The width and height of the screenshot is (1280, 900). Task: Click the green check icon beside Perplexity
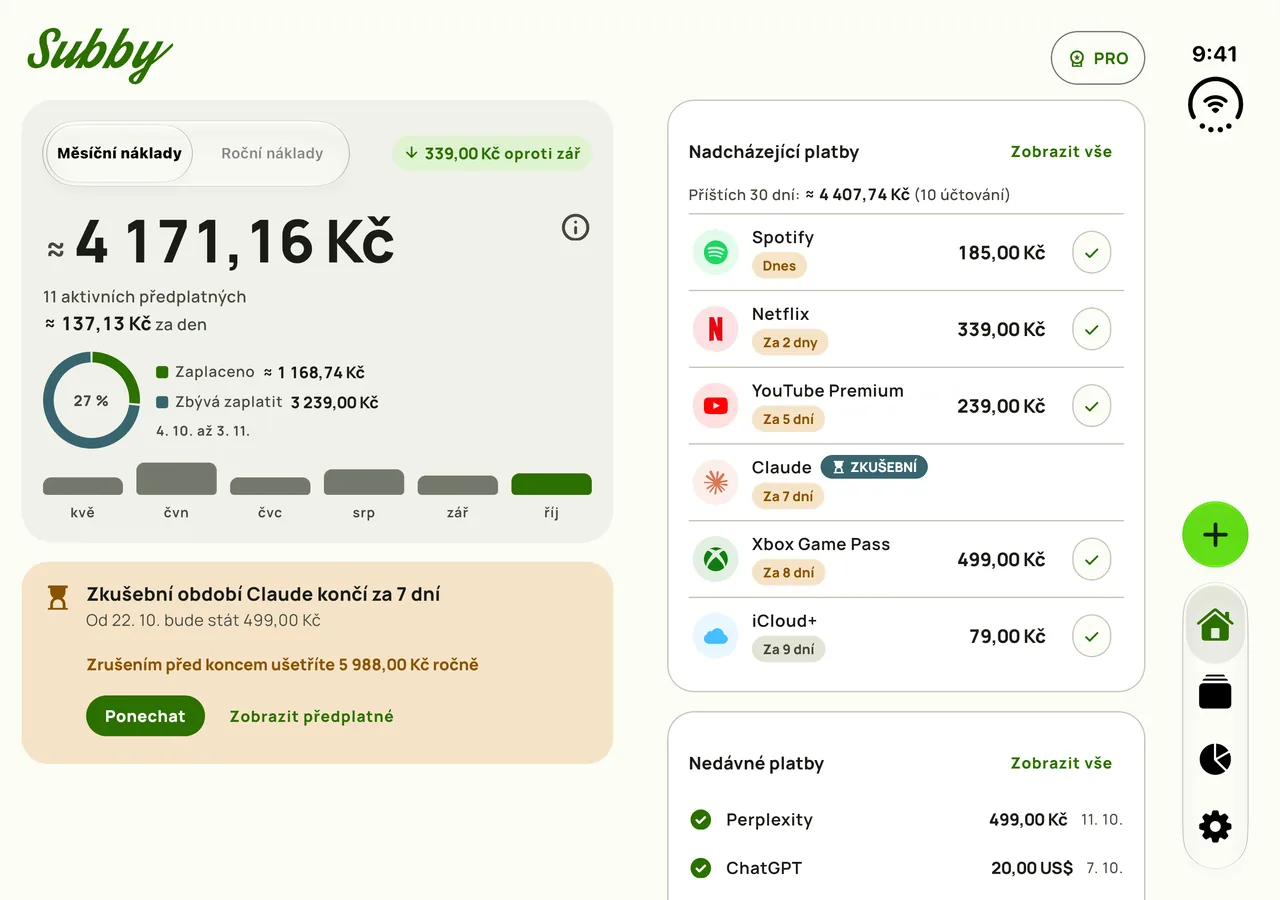click(x=700, y=820)
